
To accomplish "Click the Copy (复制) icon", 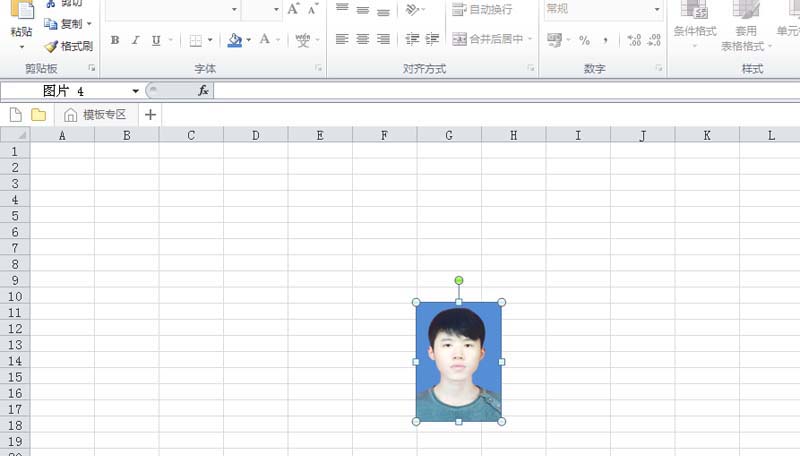I will 51,23.
